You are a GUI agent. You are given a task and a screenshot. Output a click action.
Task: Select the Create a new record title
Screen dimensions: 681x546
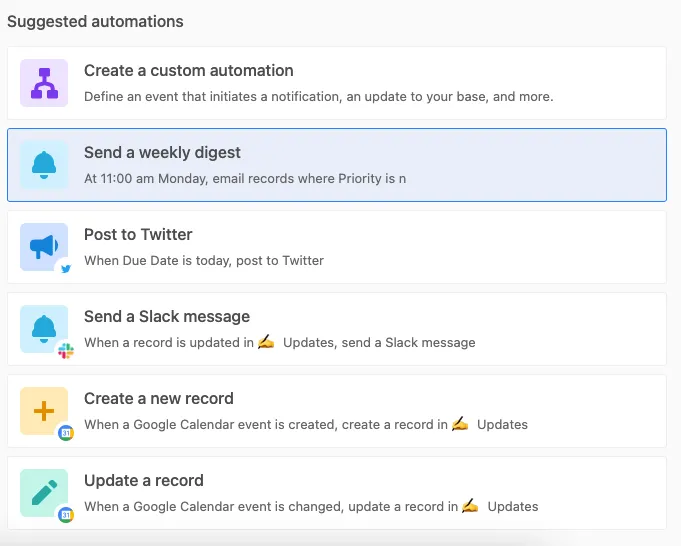coord(159,398)
